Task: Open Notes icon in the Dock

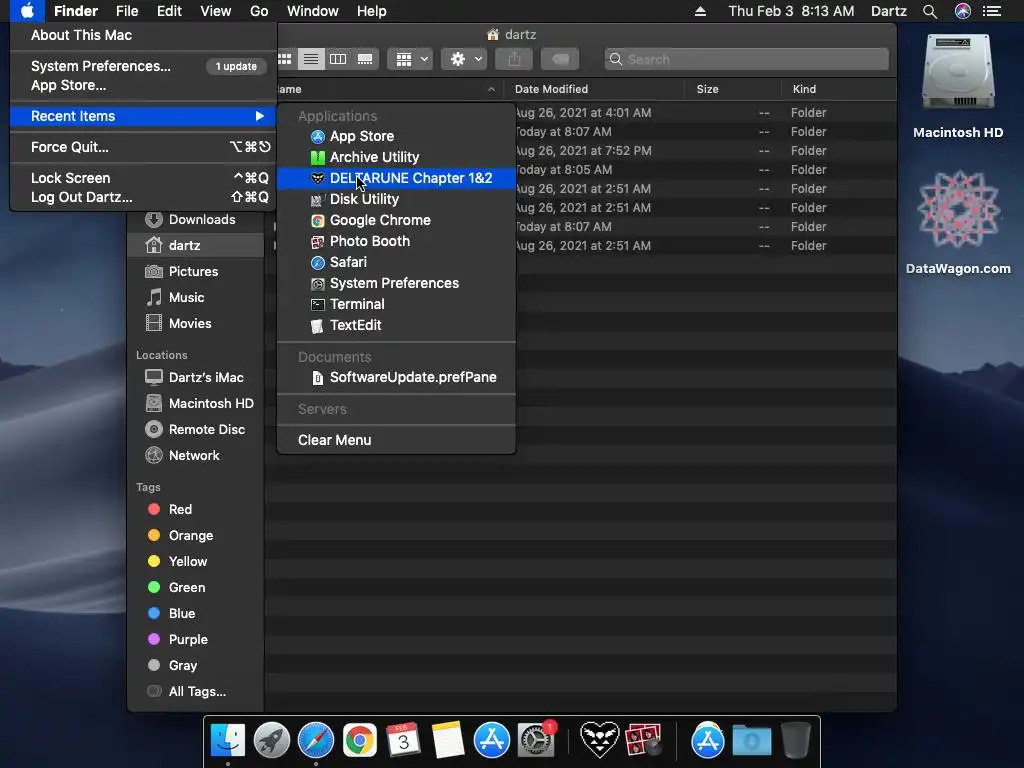Action: pyautogui.click(x=448, y=741)
